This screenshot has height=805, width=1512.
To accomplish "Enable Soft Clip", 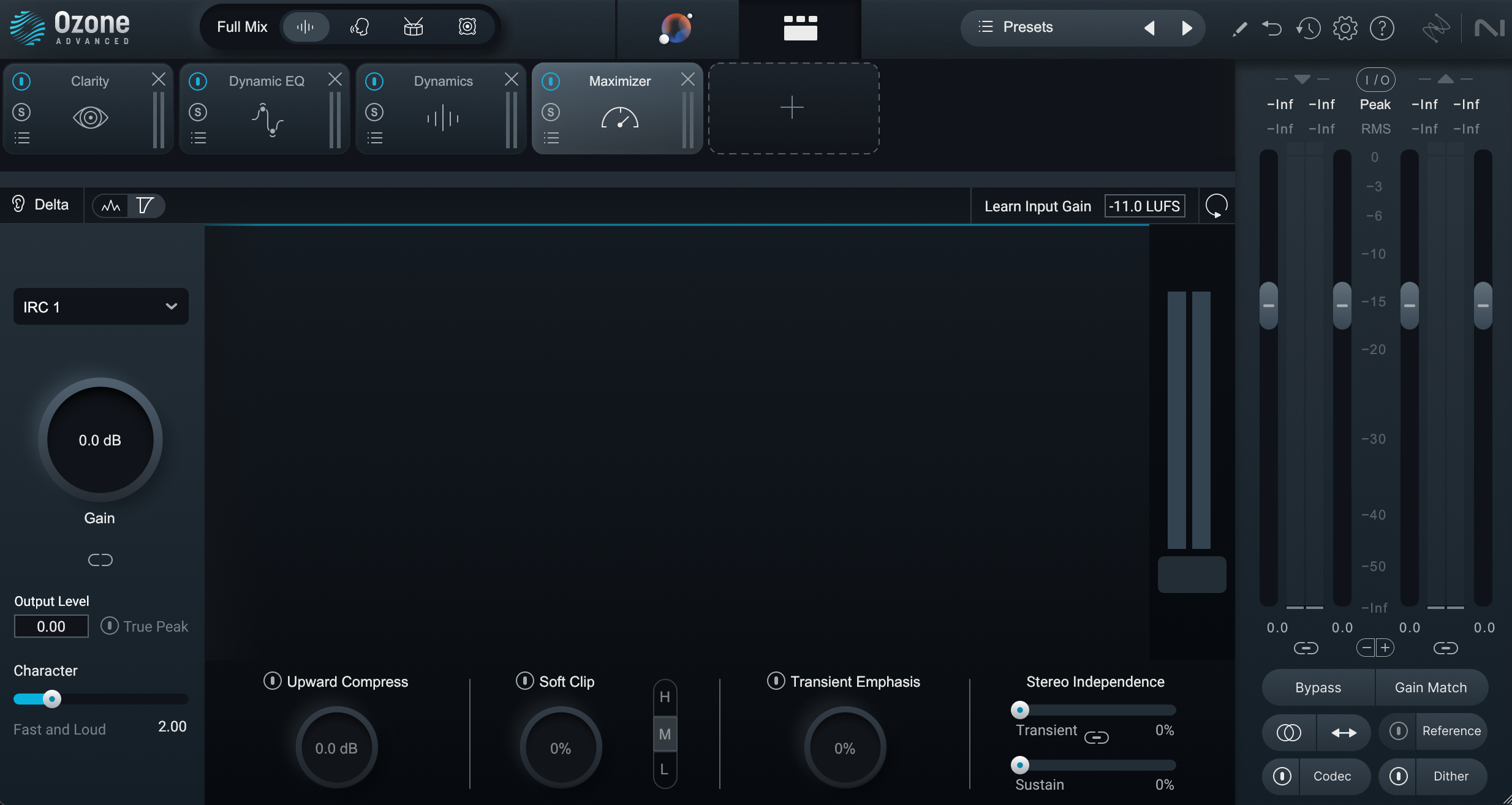I will click(524, 681).
